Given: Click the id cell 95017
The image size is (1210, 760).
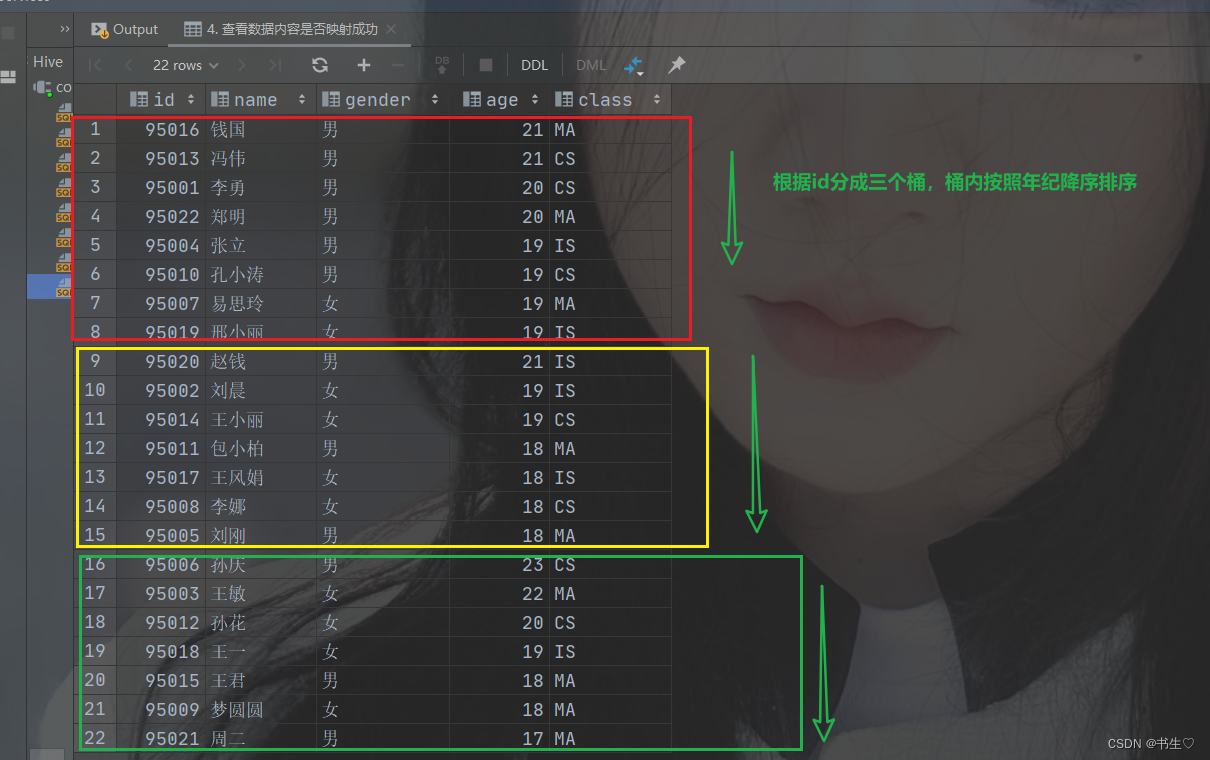Looking at the screenshot, I should (x=161, y=477).
